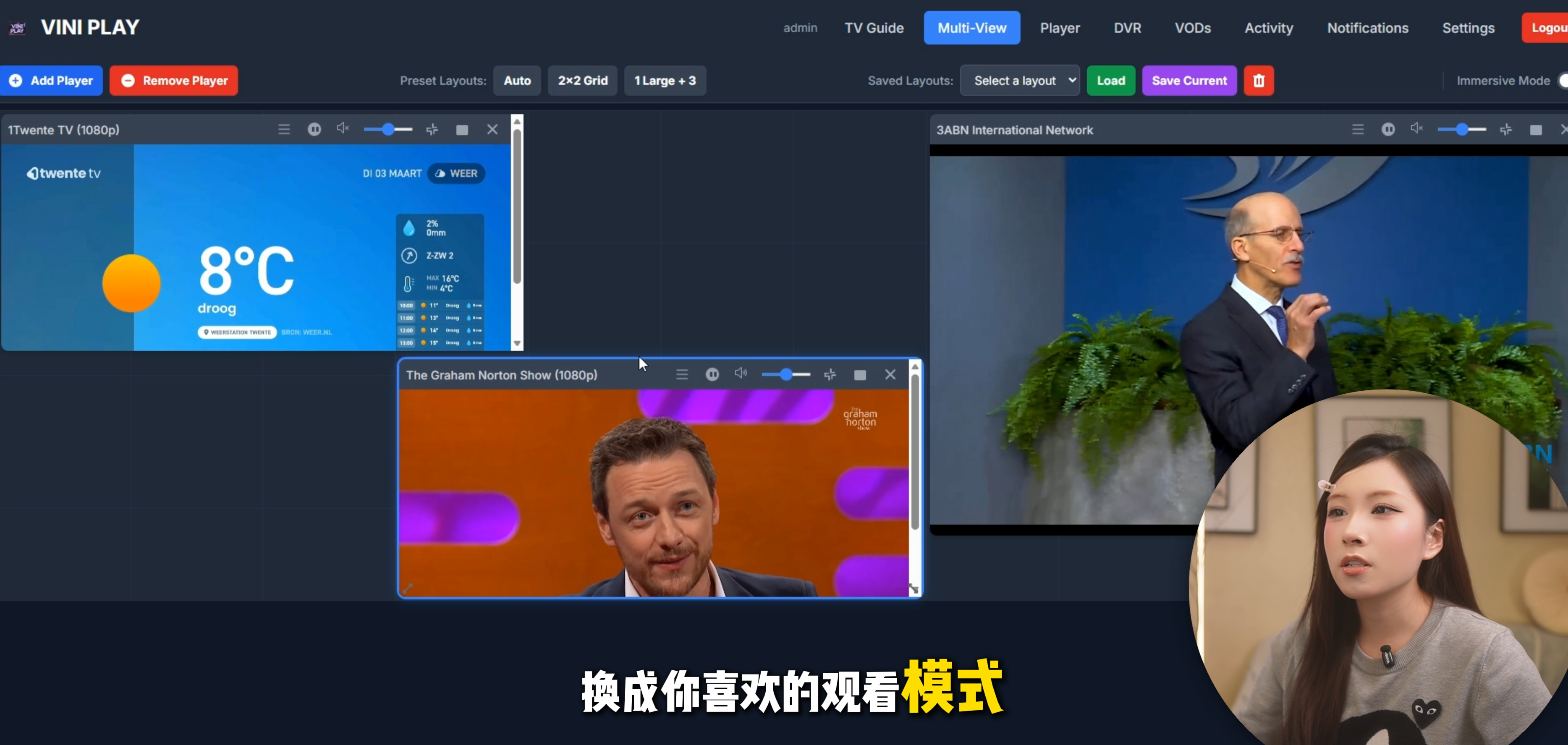This screenshot has height=745, width=1568.
Task: Pause the 1Twente TV player
Action: coord(314,129)
